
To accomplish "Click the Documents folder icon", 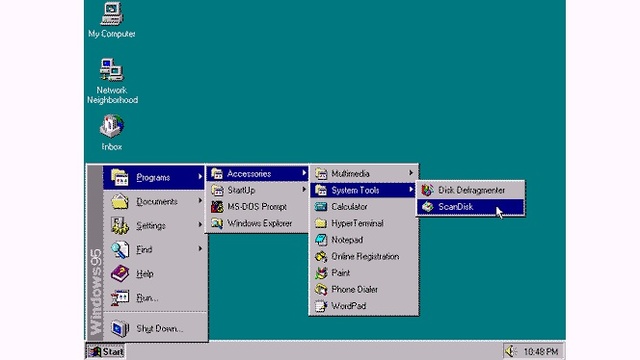I will click(120, 202).
